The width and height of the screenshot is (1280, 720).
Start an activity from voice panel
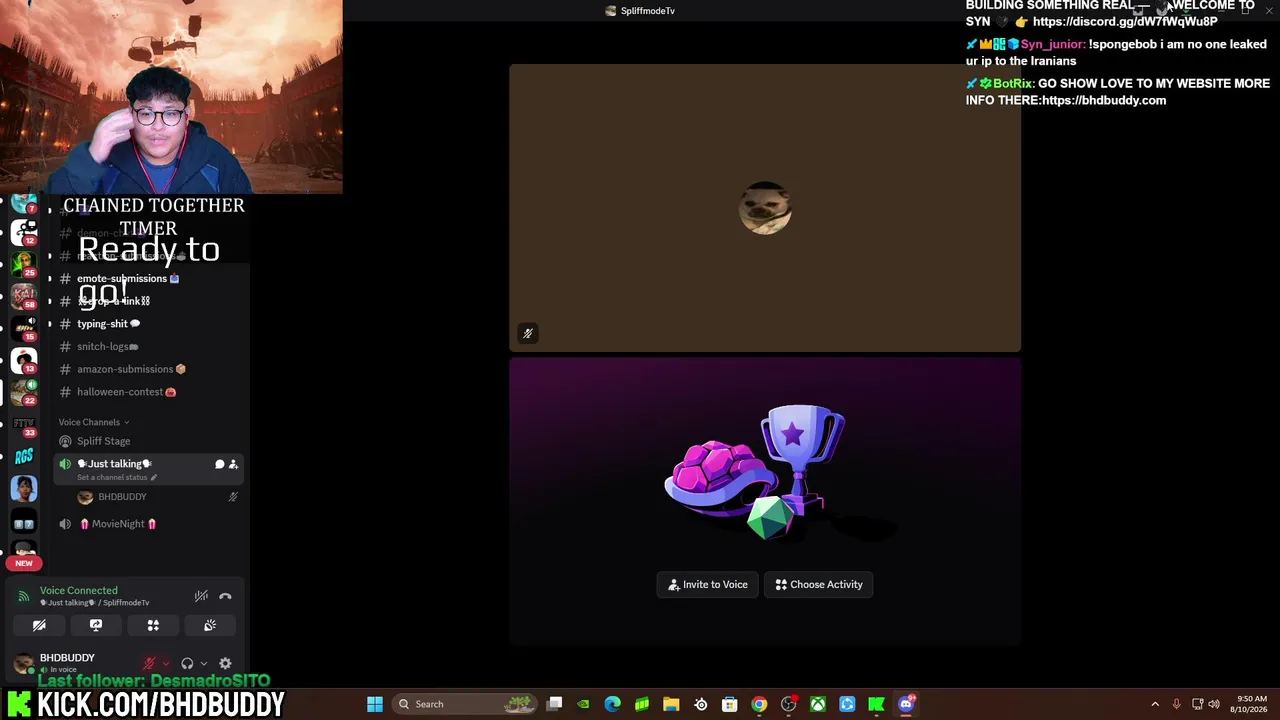153,625
